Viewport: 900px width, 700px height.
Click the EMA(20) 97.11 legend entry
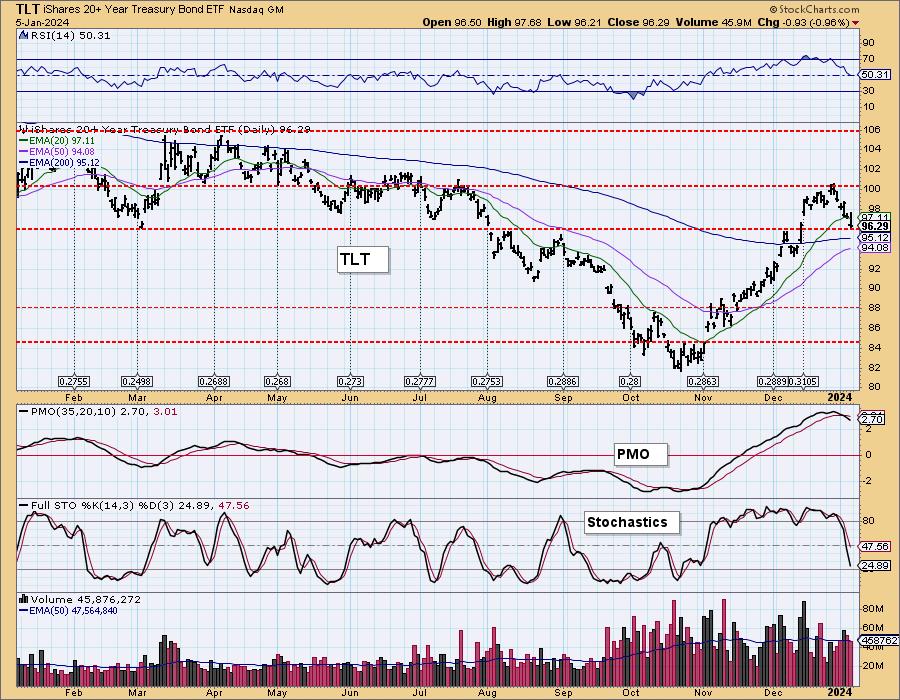57,141
